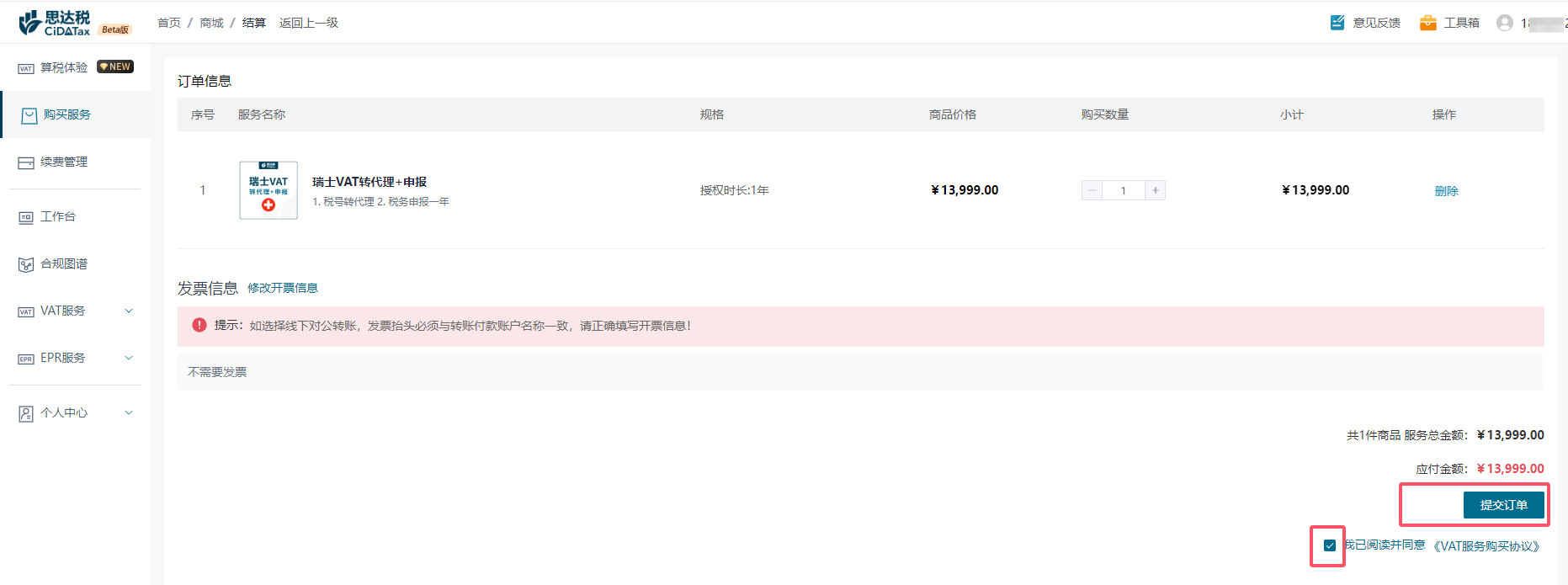Click the feedback icon 意见反馈
Viewport: 1568px width, 585px height.
pos(1337,23)
